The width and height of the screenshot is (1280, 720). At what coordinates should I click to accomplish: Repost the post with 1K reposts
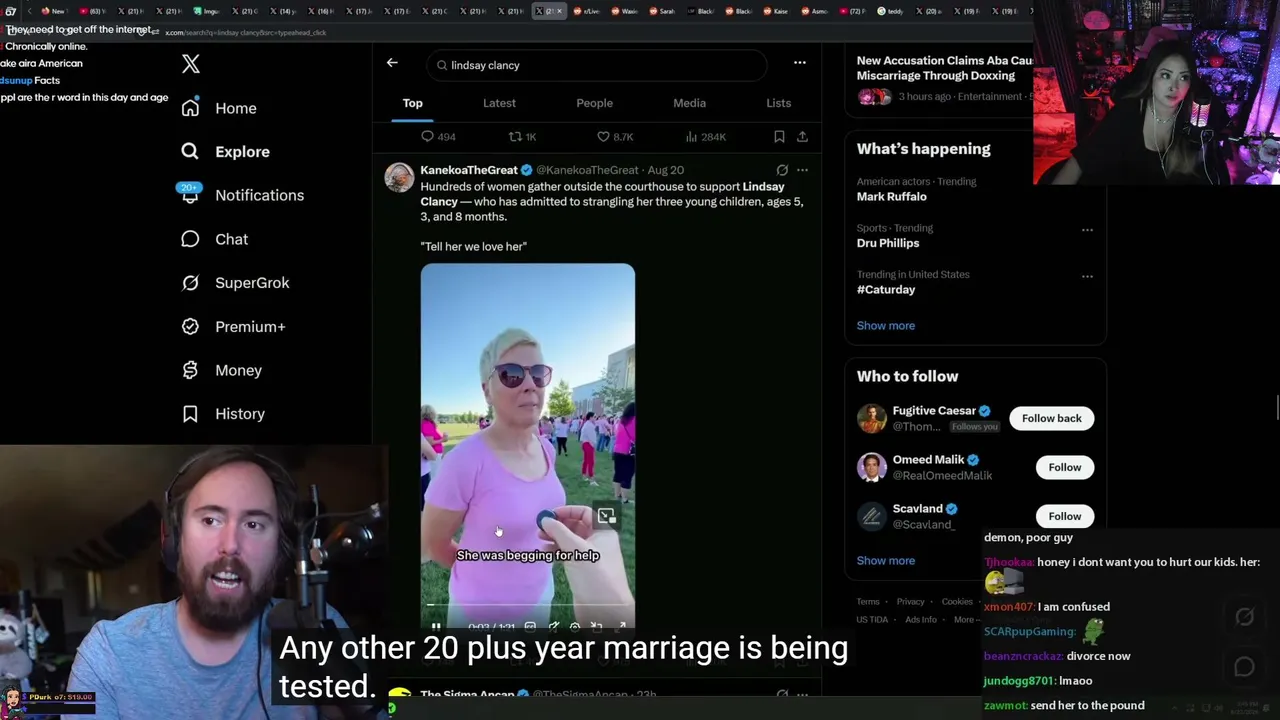[x=523, y=136]
